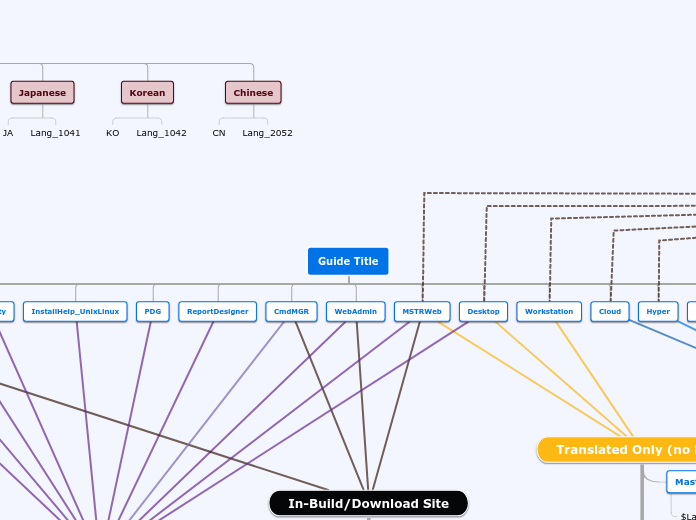Select the ReportDesigner node
The width and height of the screenshot is (696, 520).
pos(218,311)
